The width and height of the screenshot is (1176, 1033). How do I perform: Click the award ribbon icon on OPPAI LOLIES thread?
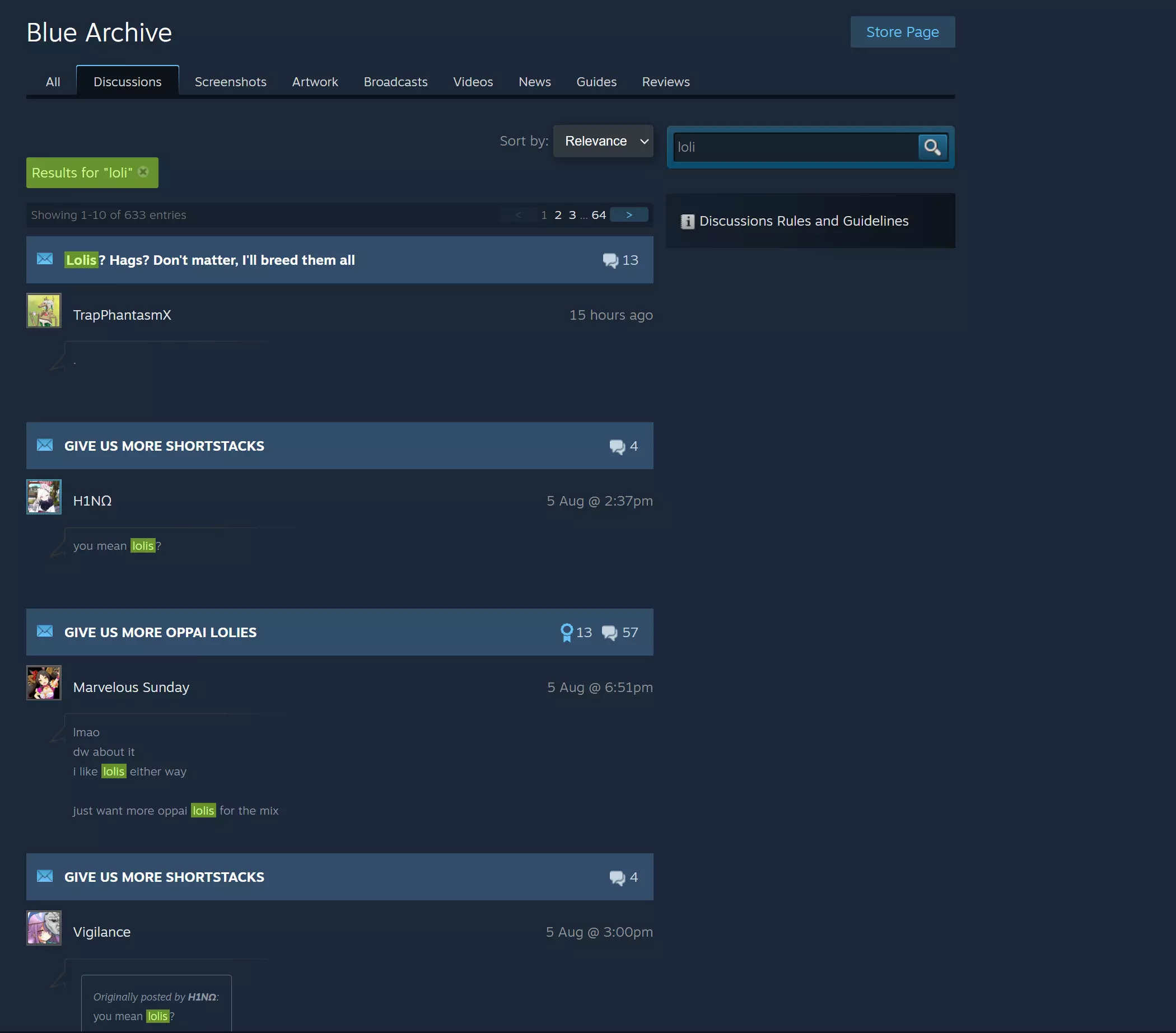567,633
